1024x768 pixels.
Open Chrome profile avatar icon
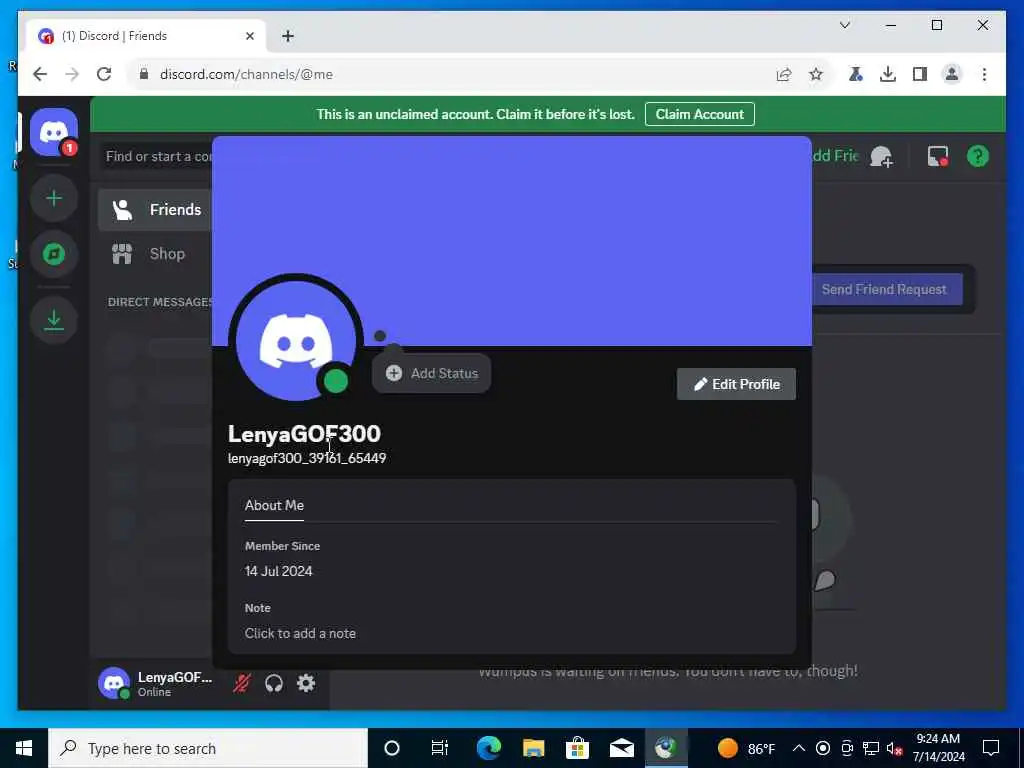[x=952, y=74]
